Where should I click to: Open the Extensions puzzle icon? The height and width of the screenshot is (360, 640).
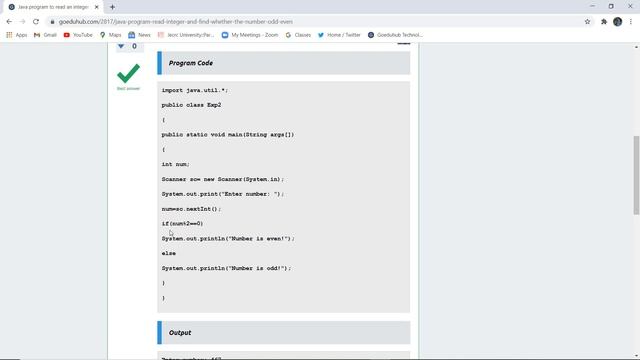pyautogui.click(x=604, y=22)
